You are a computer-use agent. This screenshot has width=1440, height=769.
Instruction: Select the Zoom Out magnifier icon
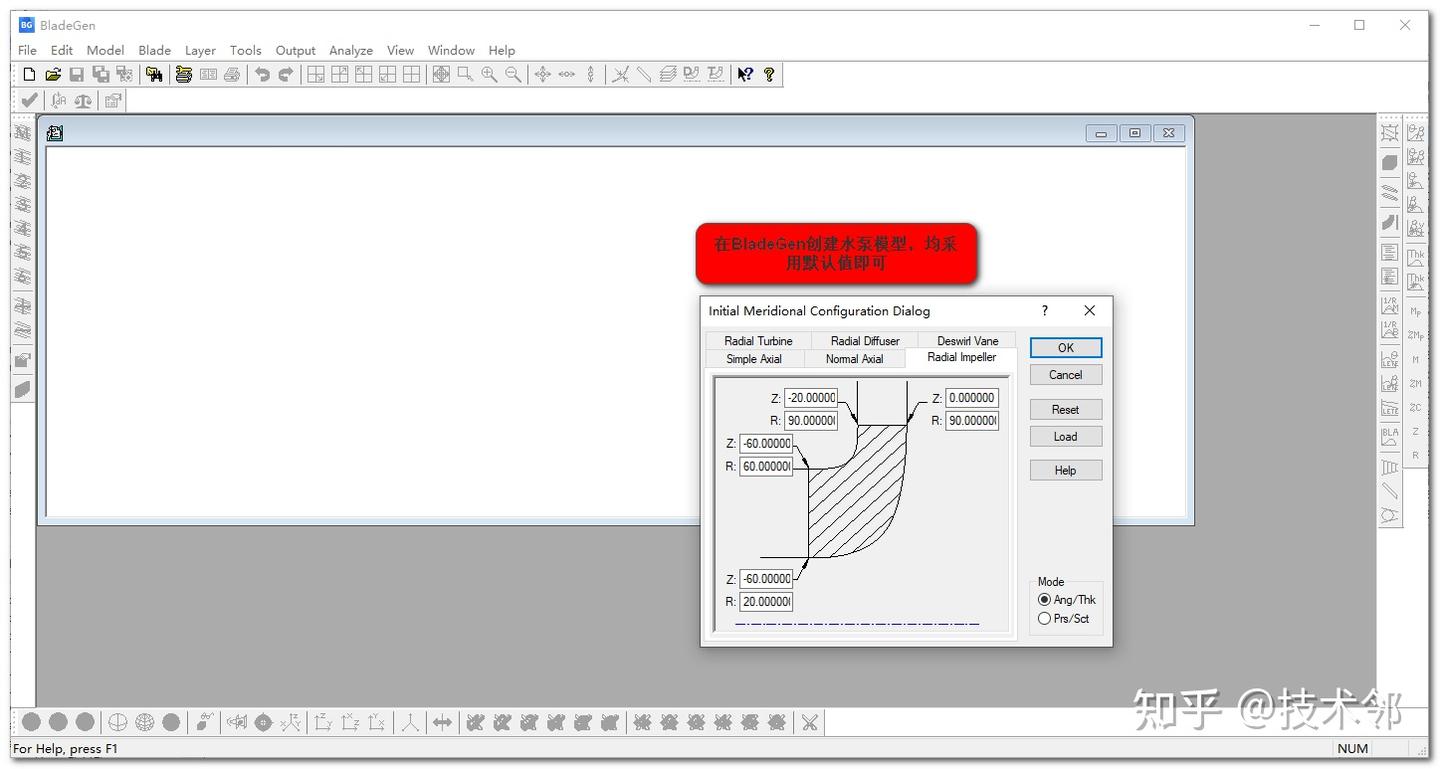pos(512,73)
